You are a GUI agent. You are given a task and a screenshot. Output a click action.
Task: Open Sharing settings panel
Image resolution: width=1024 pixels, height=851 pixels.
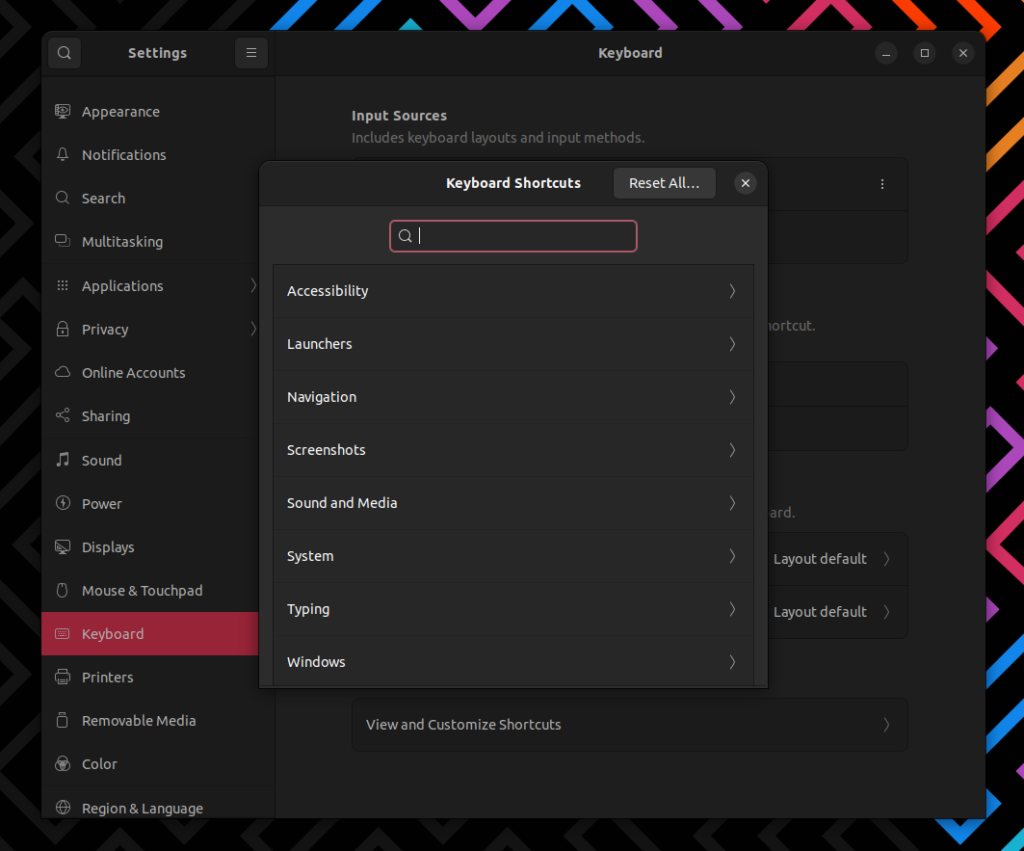point(150,416)
